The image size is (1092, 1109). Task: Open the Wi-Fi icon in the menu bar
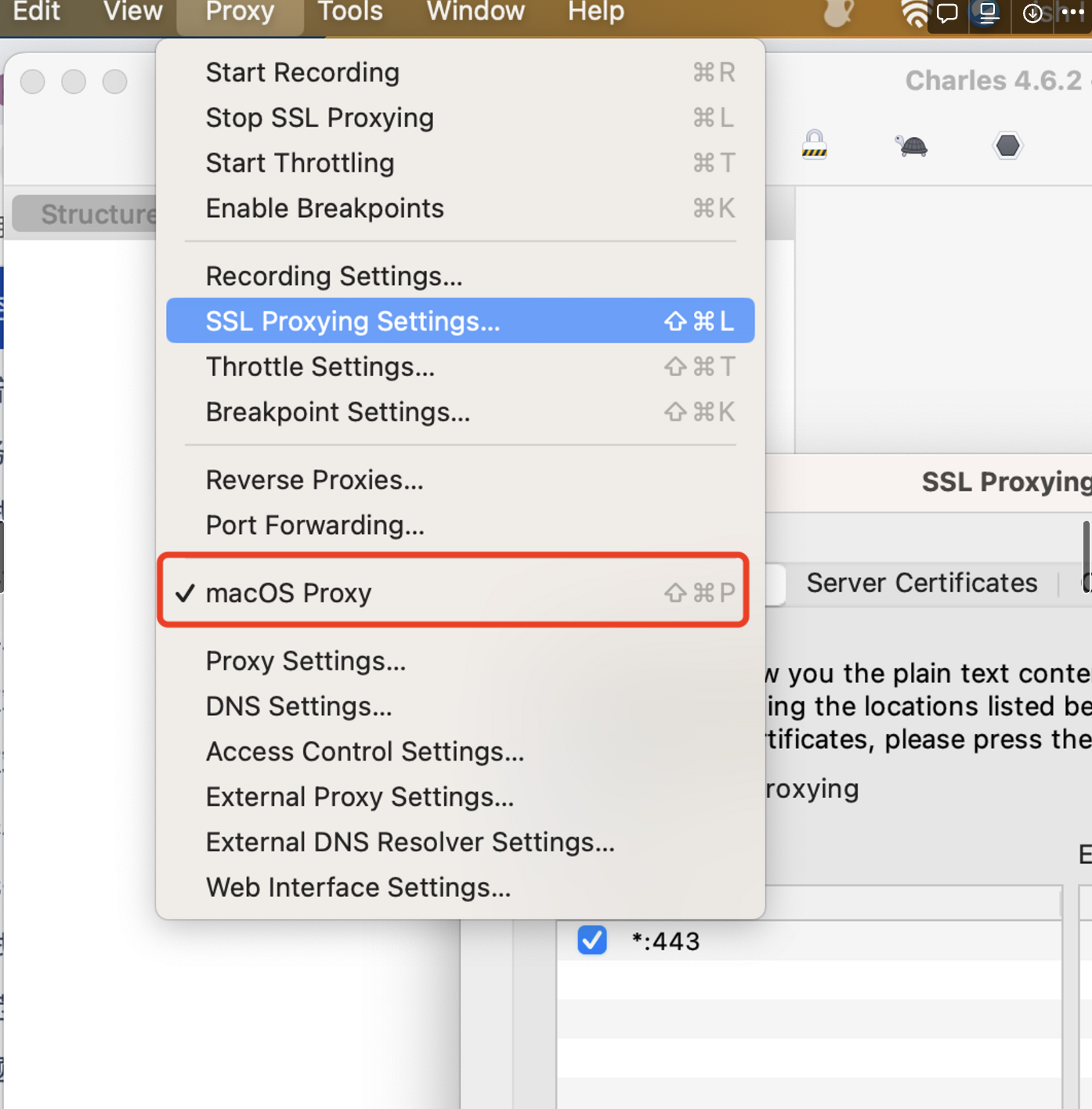click(x=913, y=13)
